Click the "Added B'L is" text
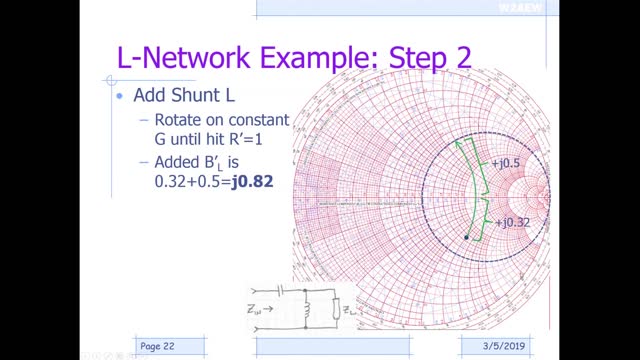 [196, 162]
